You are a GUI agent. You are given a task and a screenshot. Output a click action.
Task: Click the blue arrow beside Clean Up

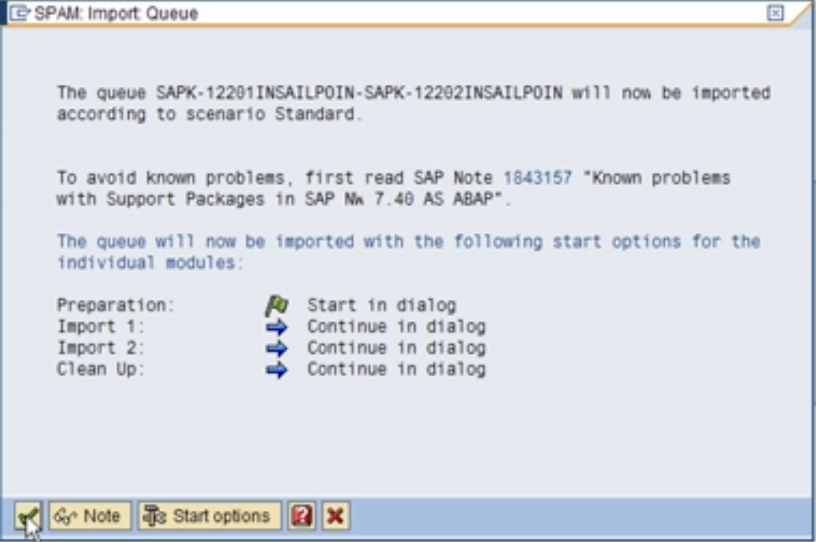[x=276, y=370]
